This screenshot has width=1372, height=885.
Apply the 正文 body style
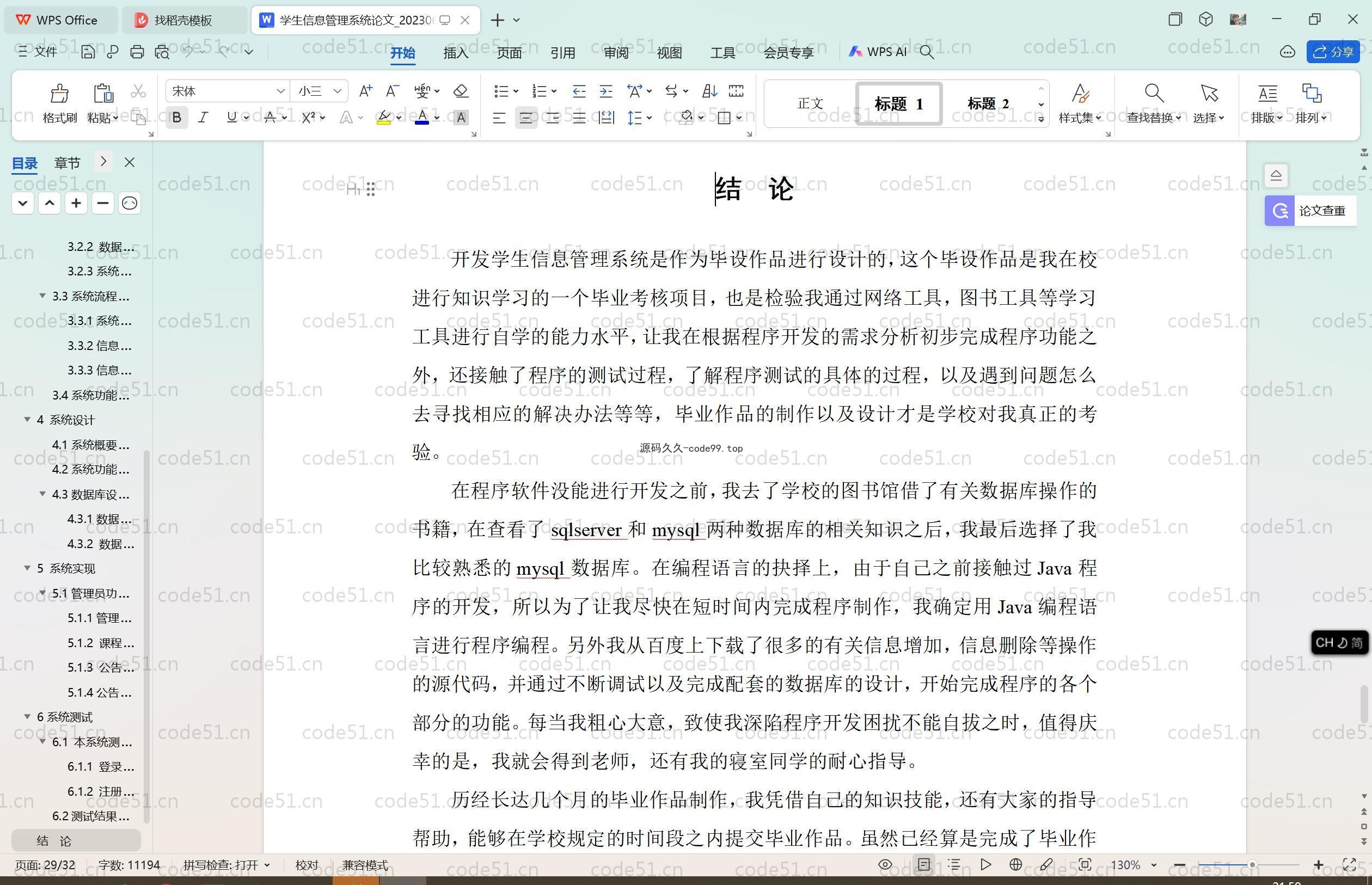tap(811, 104)
